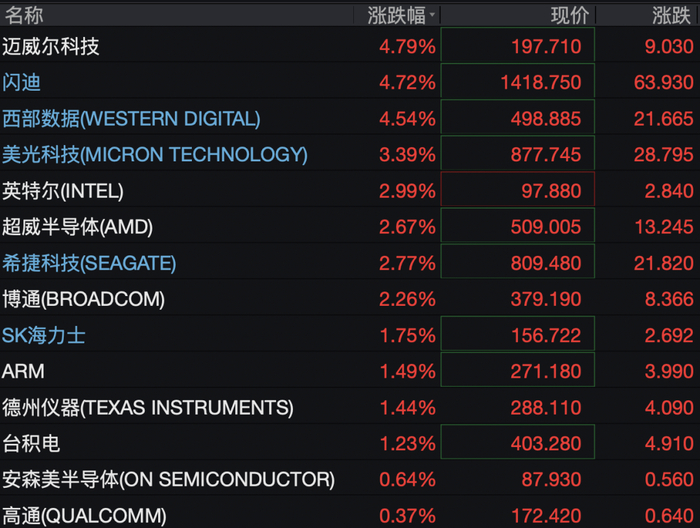Open 希捷科技(SEAGATE) stock link
This screenshot has height=528, width=700.
tap(89, 263)
